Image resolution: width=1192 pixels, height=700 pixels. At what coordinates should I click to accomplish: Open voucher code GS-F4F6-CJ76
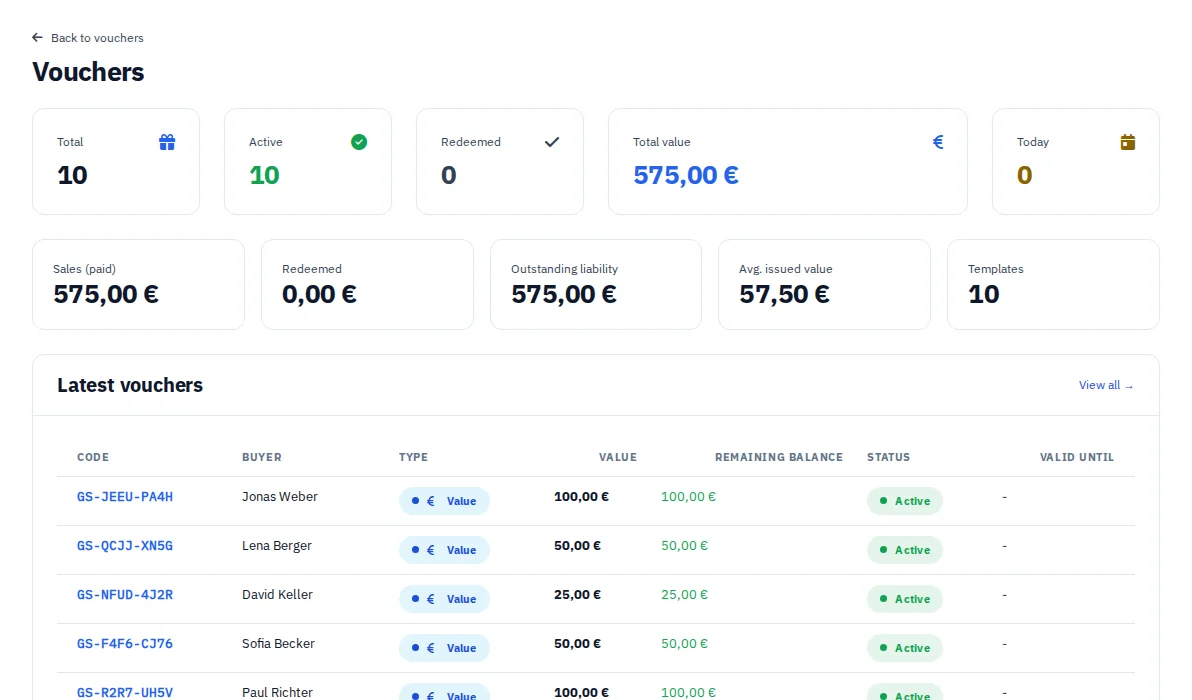click(125, 644)
